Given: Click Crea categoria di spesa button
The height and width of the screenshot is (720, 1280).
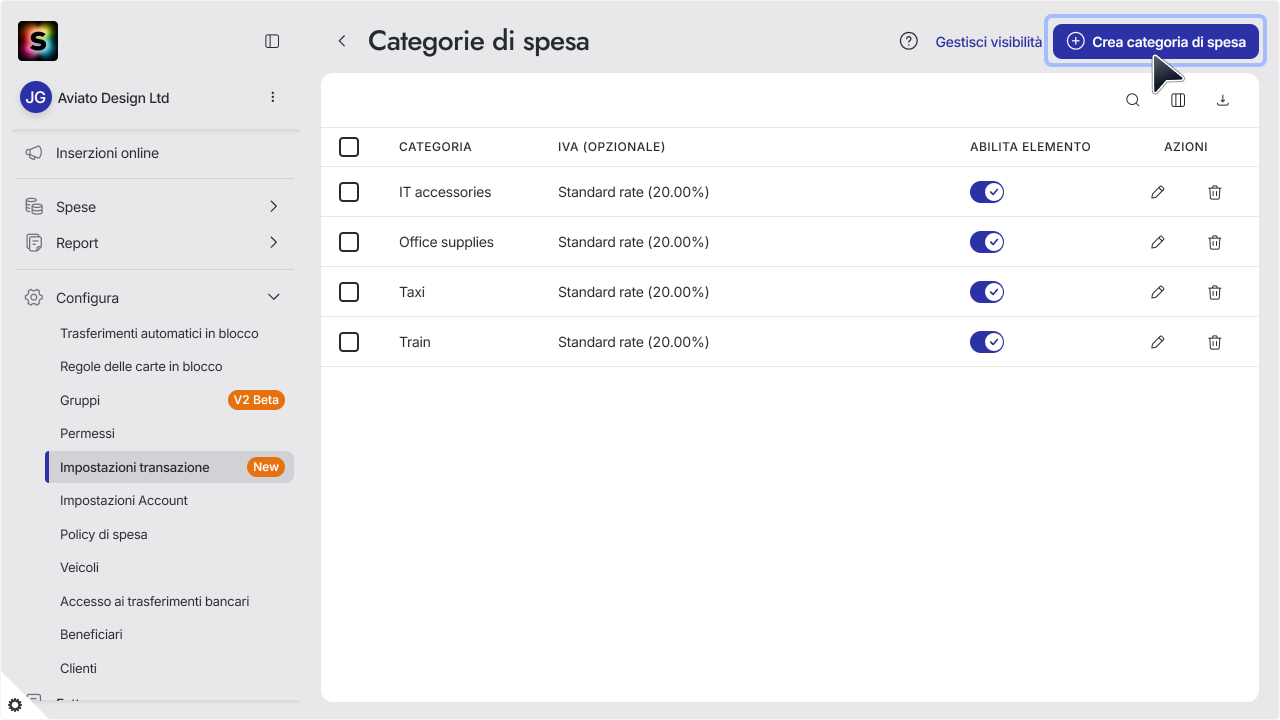Looking at the screenshot, I should coord(1156,41).
